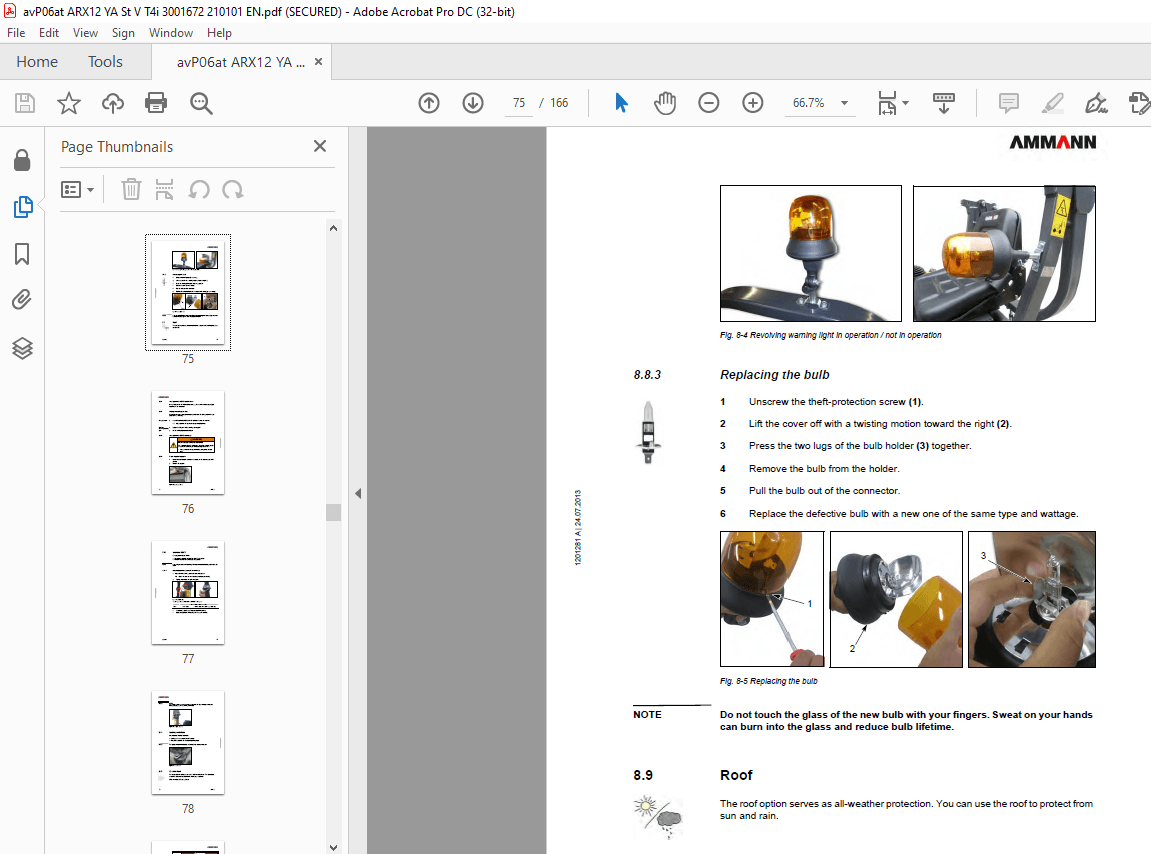The height and width of the screenshot is (854, 1151).
Task: Select the page 77 thumbnail
Action: pos(188,593)
